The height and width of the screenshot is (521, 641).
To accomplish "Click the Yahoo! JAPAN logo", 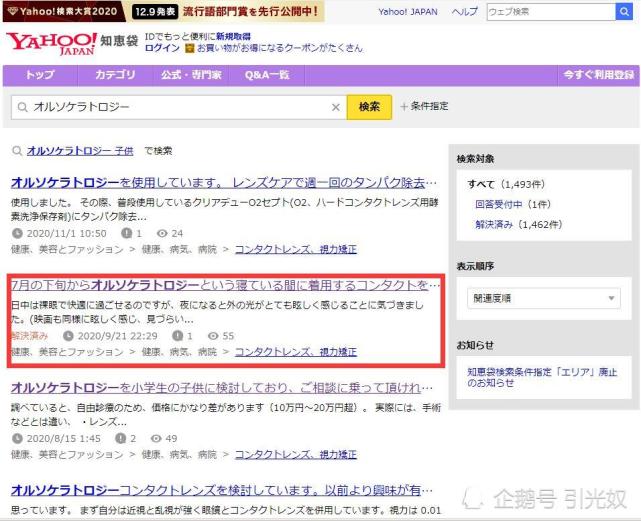I will [x=52, y=43].
